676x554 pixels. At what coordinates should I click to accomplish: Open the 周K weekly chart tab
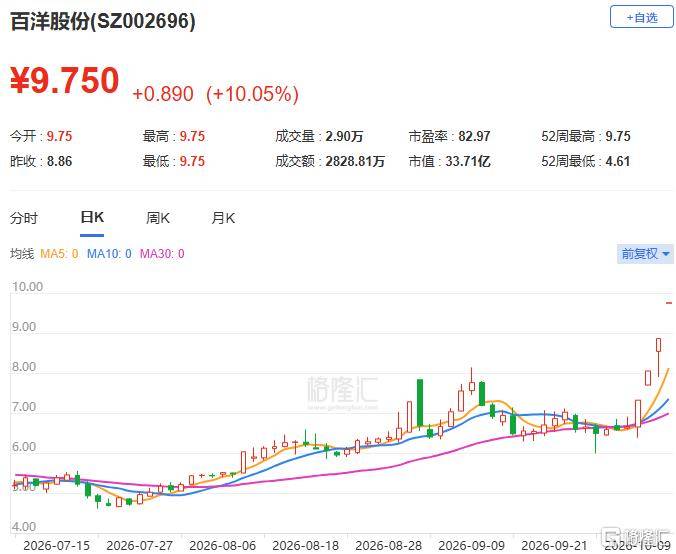tap(158, 218)
